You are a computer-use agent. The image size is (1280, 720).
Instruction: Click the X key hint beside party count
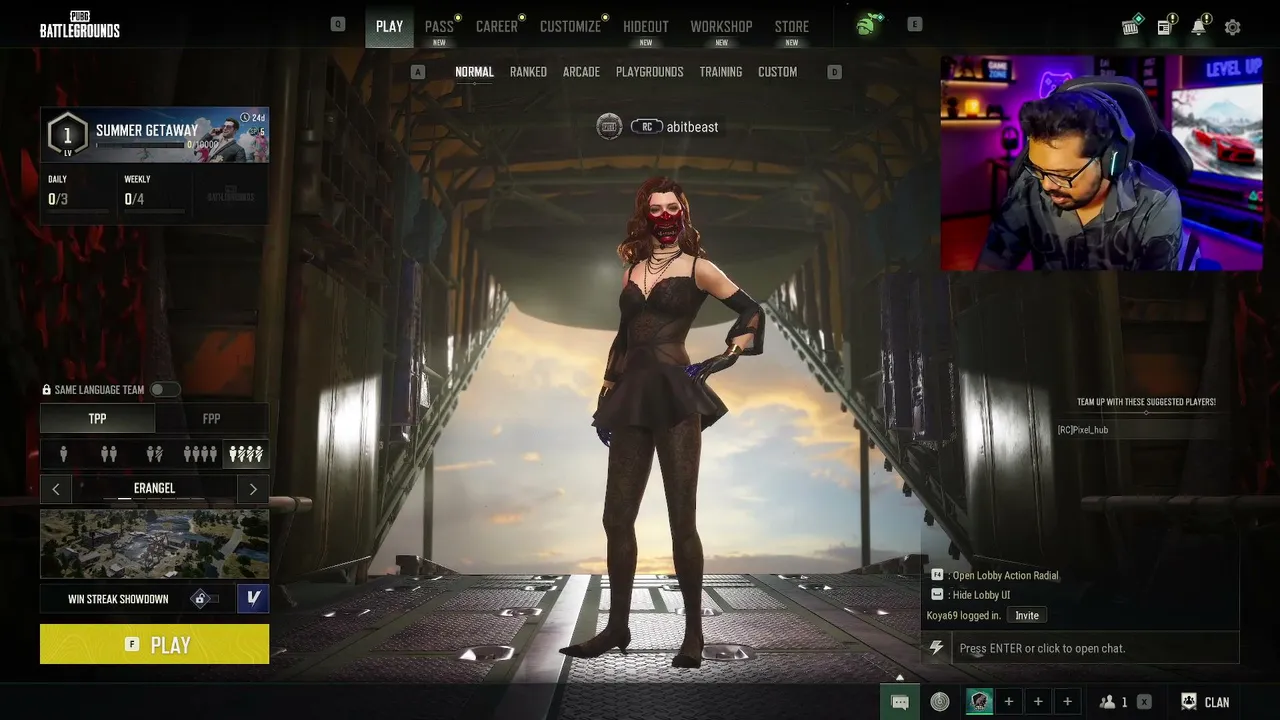click(x=1144, y=702)
